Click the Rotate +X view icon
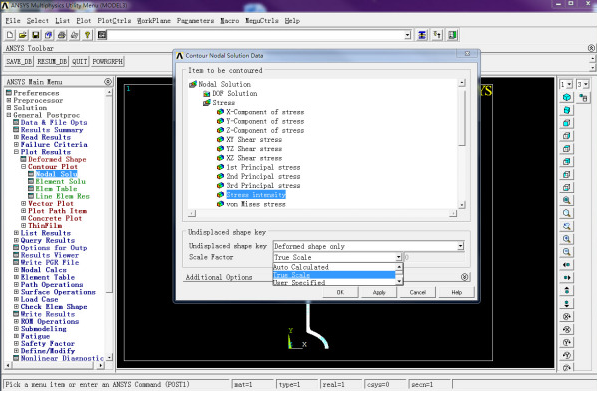The image size is (597, 393). (x=567, y=316)
